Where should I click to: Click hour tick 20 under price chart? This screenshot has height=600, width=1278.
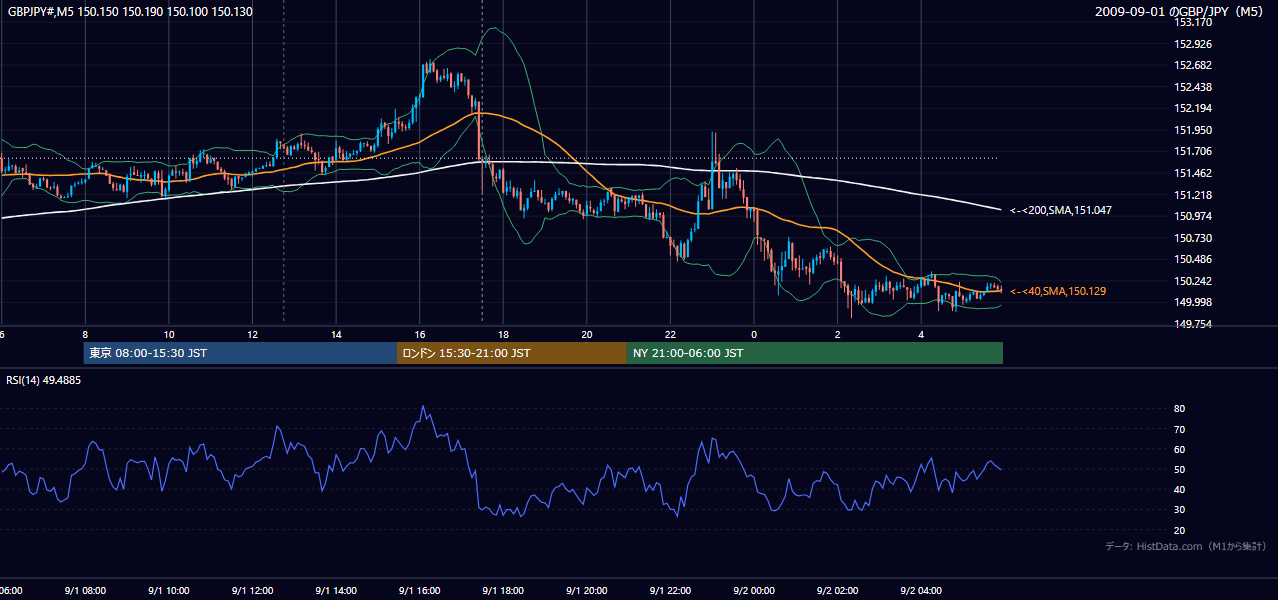point(587,334)
